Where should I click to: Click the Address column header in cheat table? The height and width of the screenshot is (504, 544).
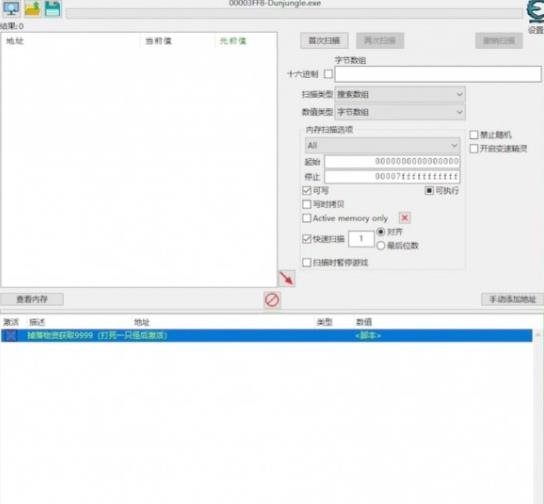pyautogui.click(x=142, y=322)
